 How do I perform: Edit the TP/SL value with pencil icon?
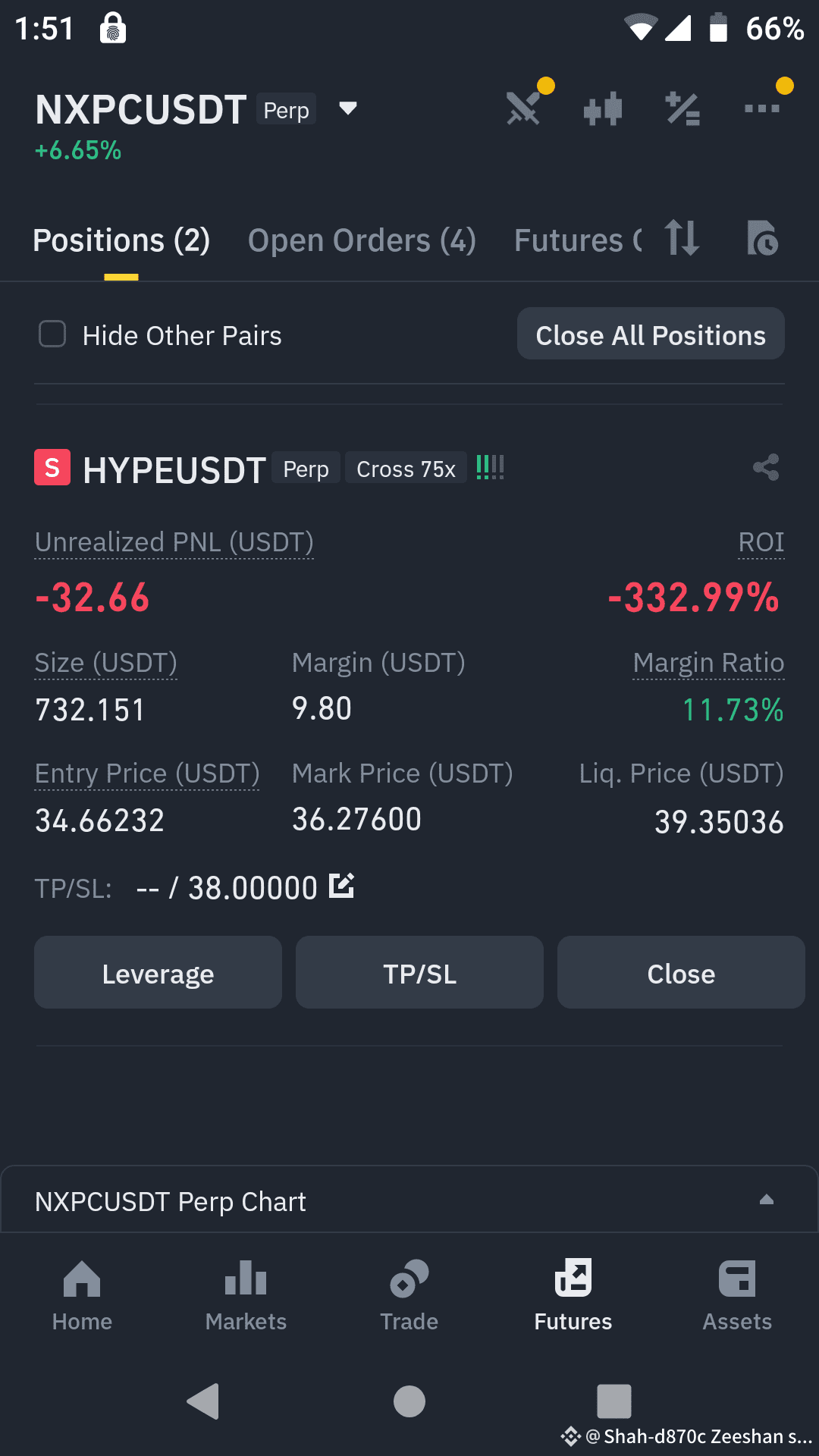342,886
